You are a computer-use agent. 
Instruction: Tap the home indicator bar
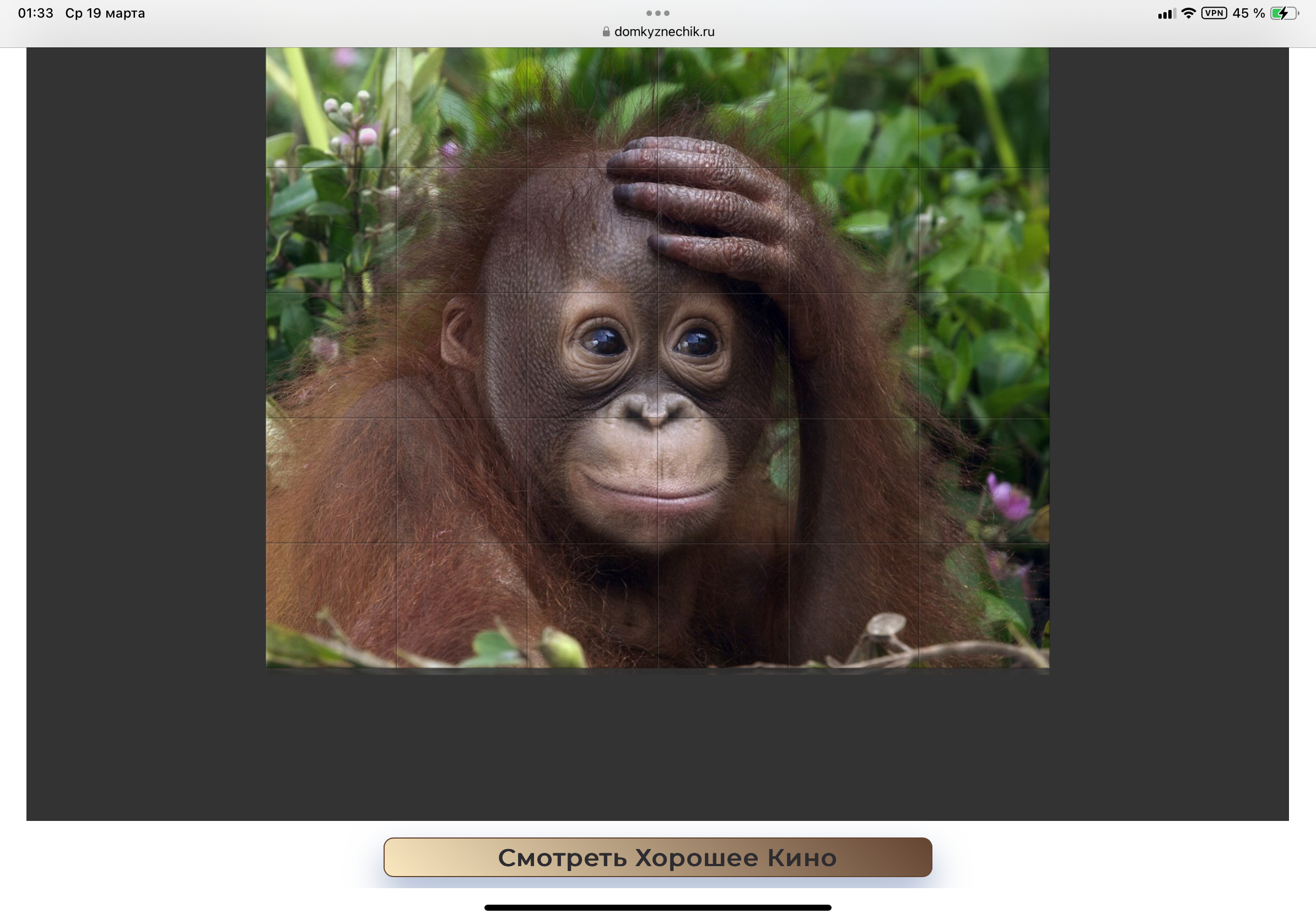(657, 907)
